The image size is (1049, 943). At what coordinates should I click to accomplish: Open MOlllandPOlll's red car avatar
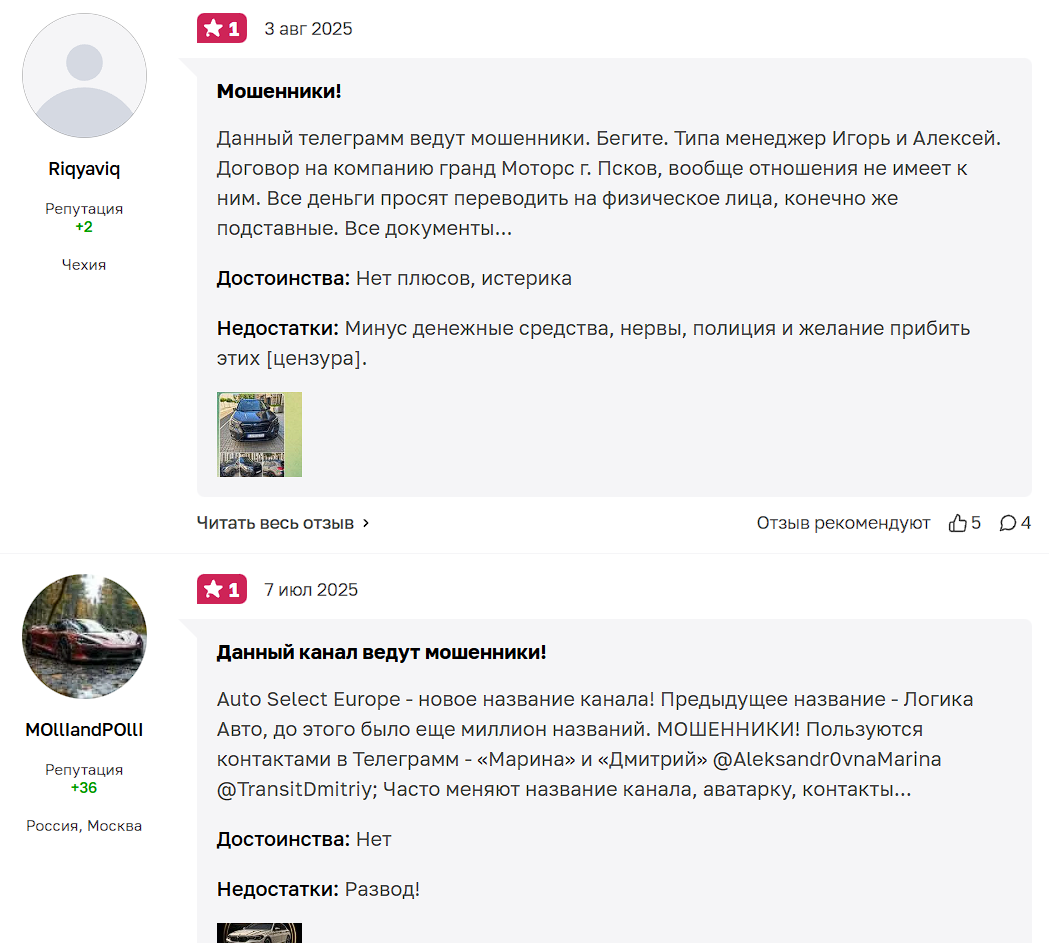[x=84, y=636]
